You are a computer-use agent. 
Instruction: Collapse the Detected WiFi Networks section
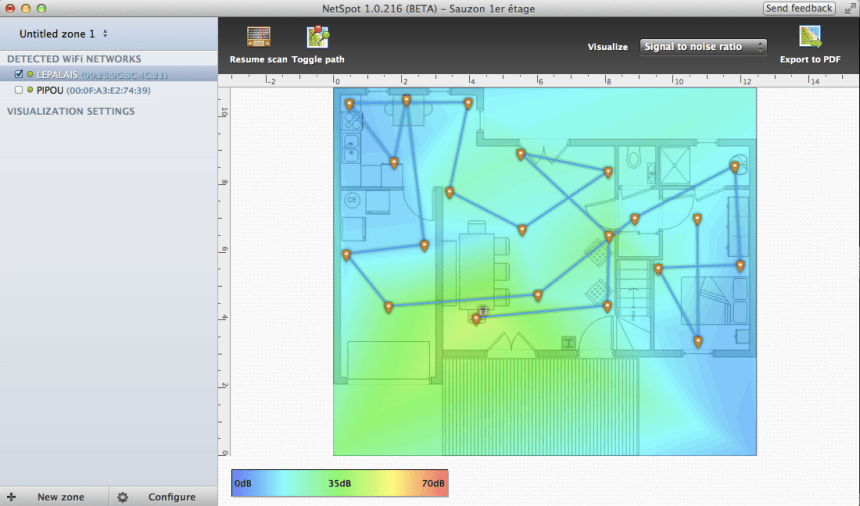74,59
